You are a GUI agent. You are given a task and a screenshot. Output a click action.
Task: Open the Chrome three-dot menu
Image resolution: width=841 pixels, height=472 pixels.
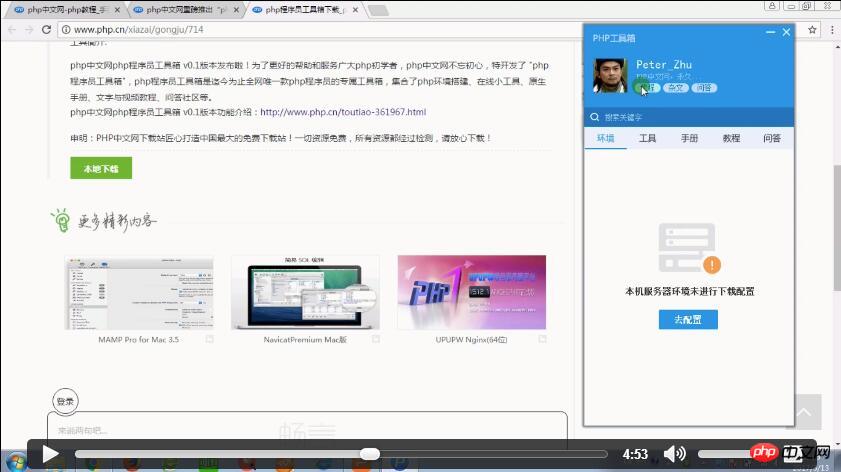832,30
